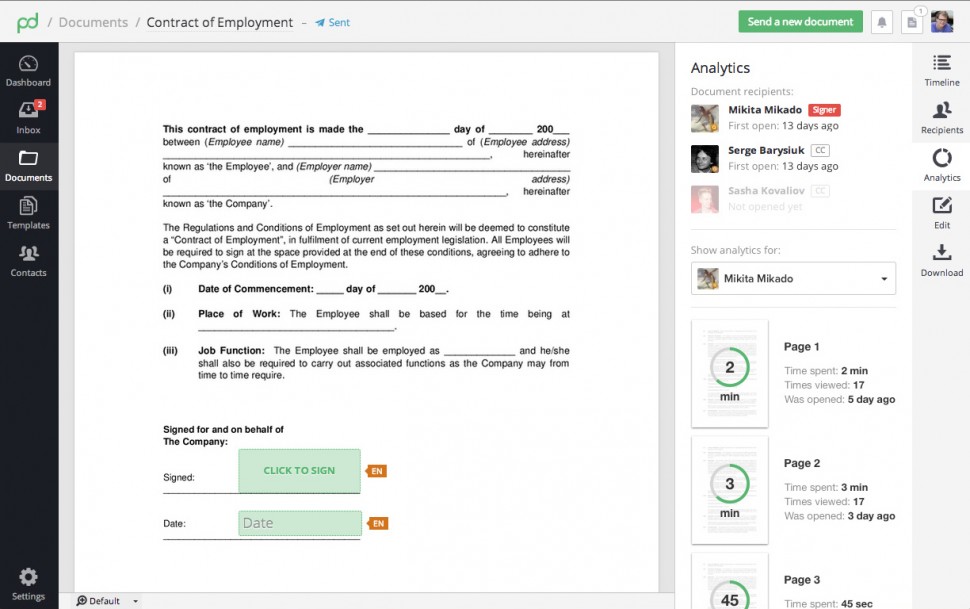Click 'Time spent: 3 min' text

826,487
